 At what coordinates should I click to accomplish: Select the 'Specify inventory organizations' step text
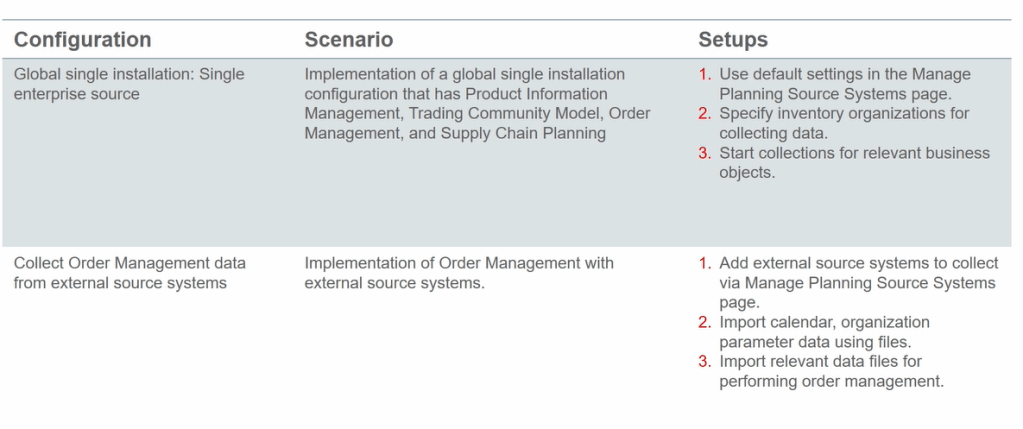(843, 123)
